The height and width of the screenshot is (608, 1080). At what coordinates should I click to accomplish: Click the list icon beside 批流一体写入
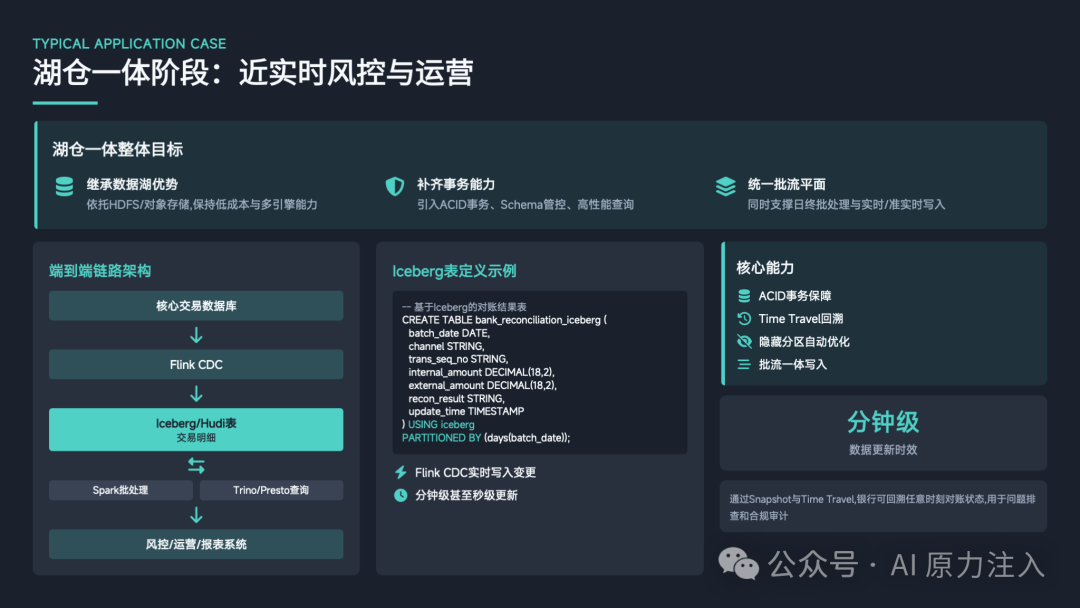[744, 364]
